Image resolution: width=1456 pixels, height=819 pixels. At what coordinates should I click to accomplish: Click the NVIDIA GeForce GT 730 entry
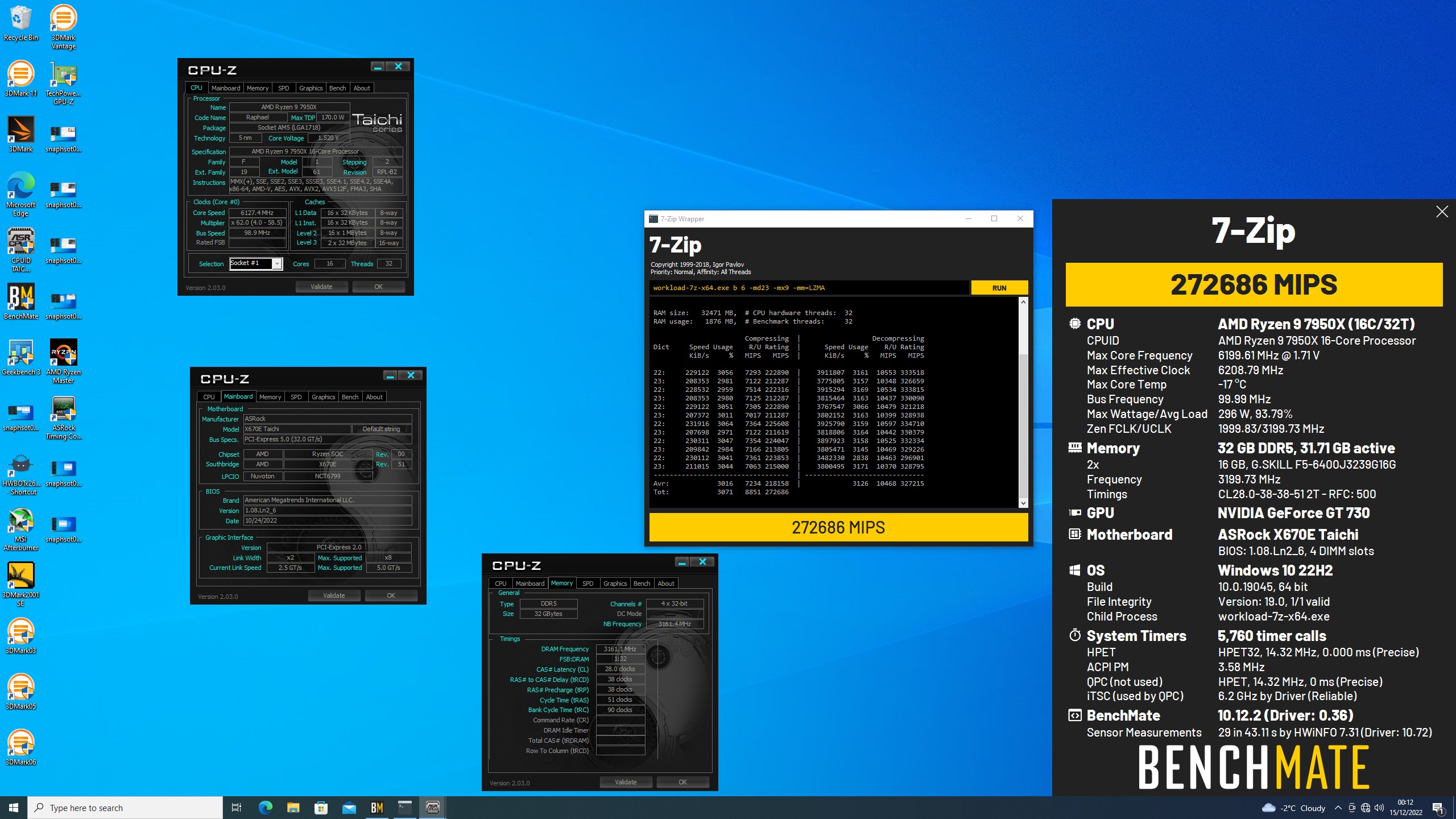[1293, 513]
